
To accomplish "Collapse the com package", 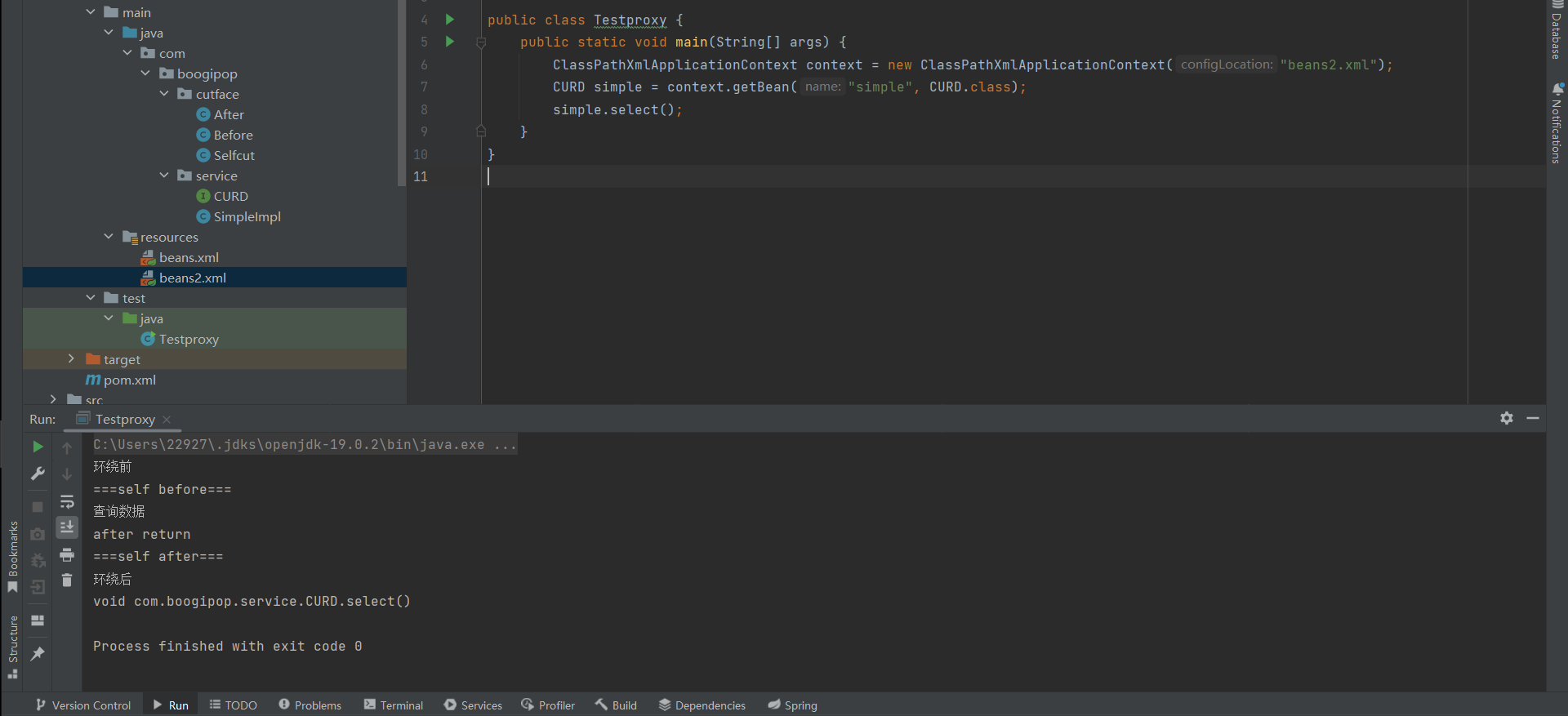I will [x=127, y=53].
